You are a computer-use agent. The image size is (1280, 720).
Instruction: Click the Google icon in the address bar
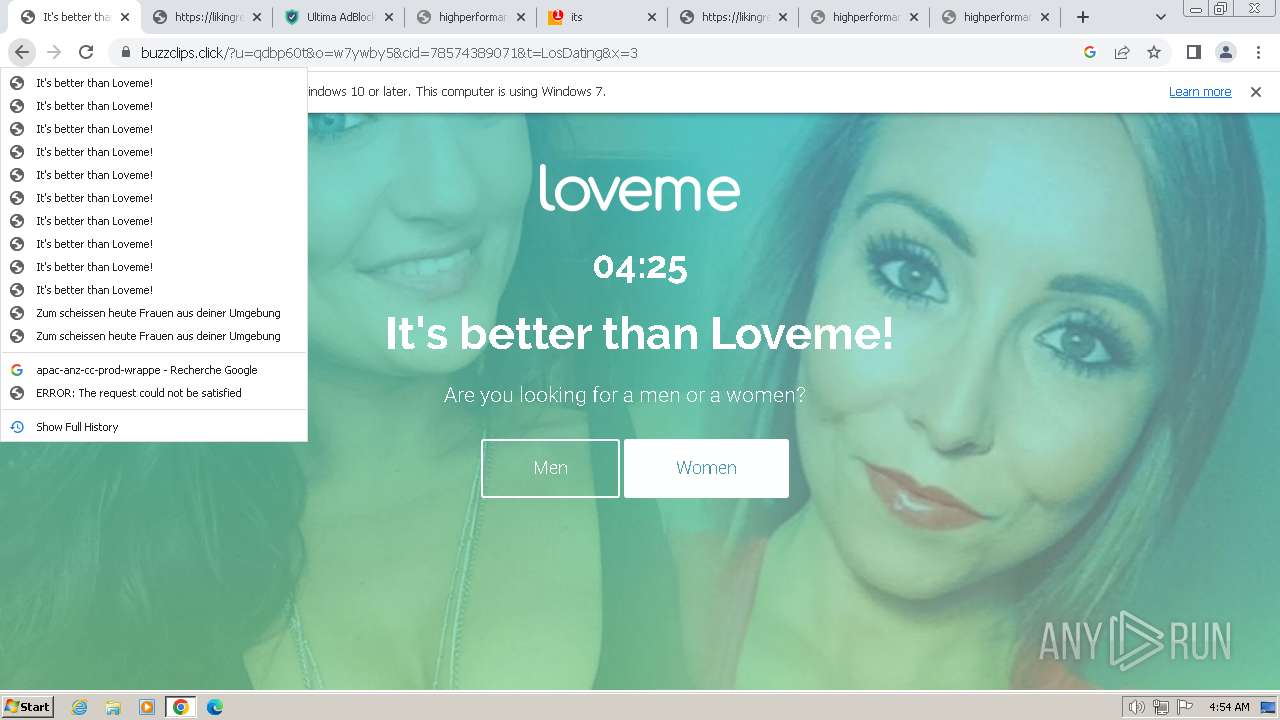1090,53
